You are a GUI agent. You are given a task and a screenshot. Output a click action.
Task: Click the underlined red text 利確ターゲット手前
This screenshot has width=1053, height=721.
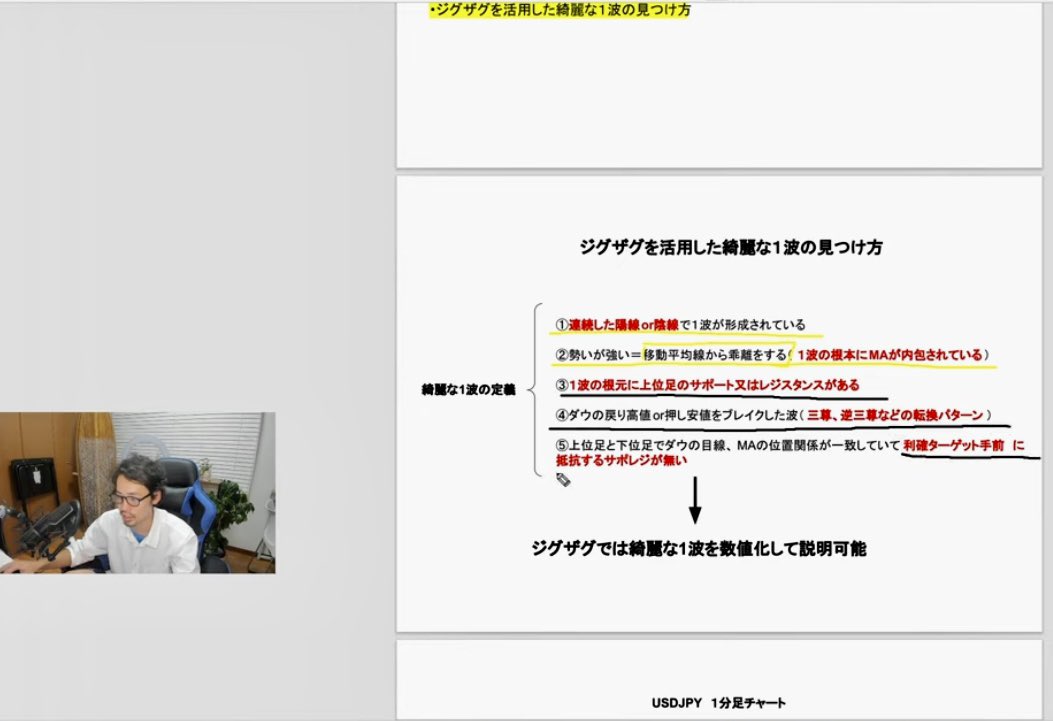coord(954,445)
